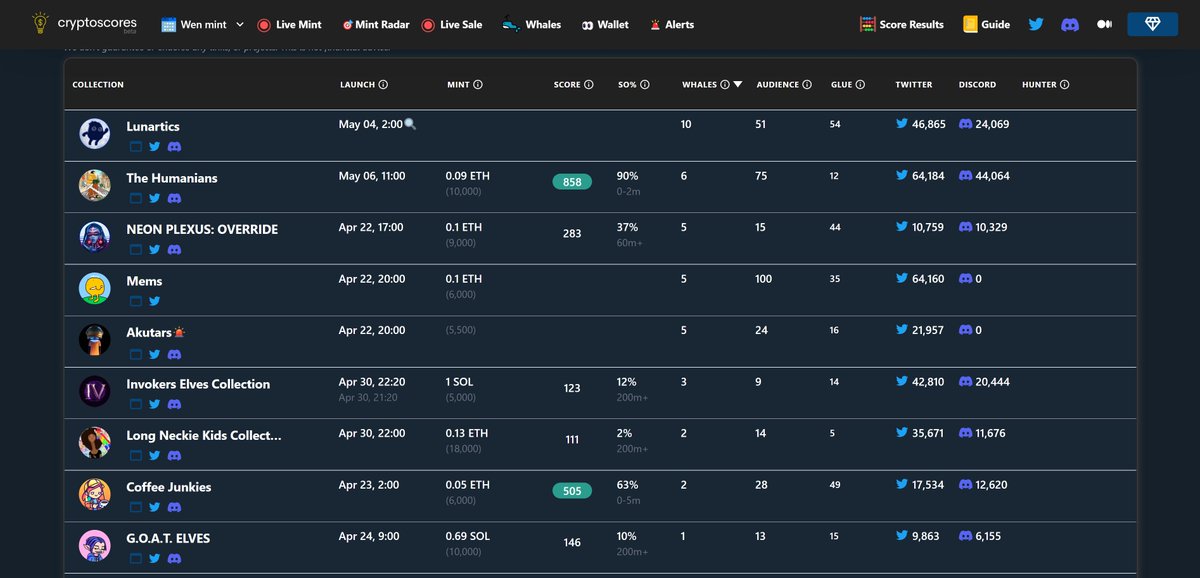Image resolution: width=1200 pixels, height=578 pixels.
Task: Open Coffee Junkies website icon
Action: click(x=136, y=507)
